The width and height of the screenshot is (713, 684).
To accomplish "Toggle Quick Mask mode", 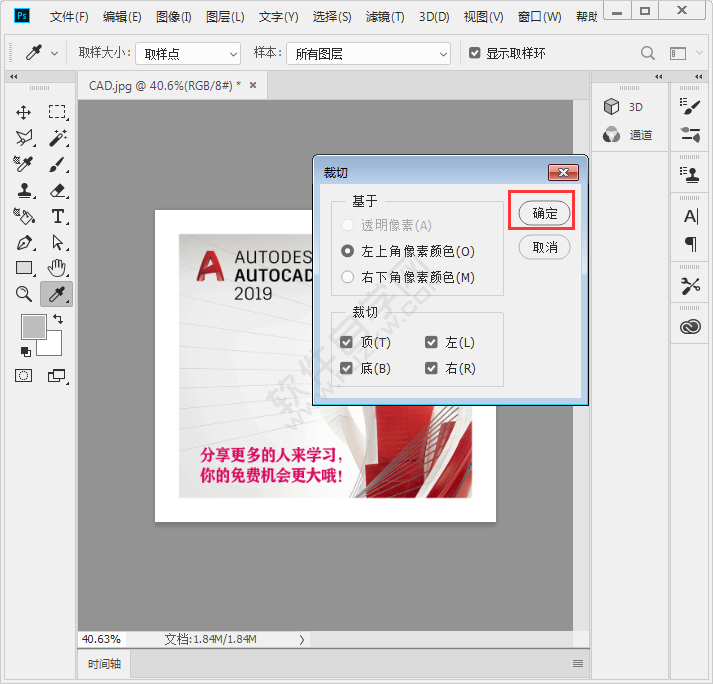I will pyautogui.click(x=23, y=376).
